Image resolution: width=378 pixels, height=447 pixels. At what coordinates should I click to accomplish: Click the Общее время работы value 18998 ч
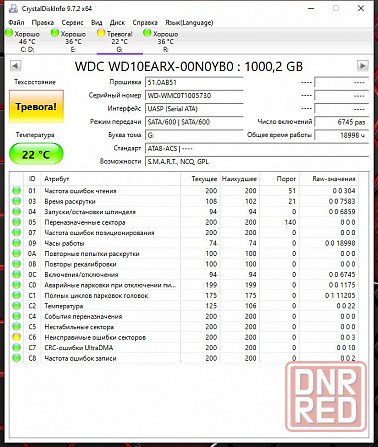pos(341,135)
